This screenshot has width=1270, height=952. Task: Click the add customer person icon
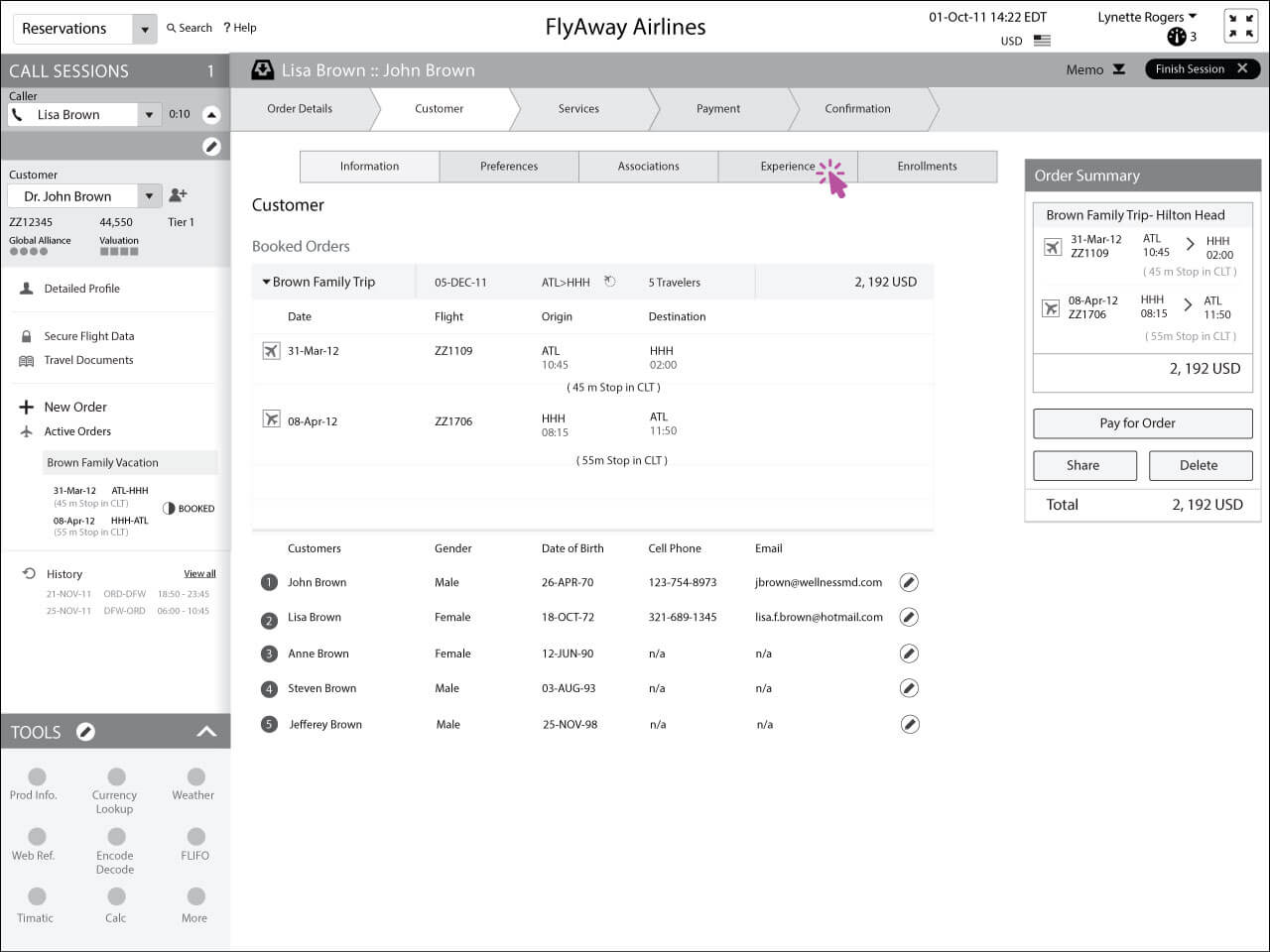coord(179,195)
